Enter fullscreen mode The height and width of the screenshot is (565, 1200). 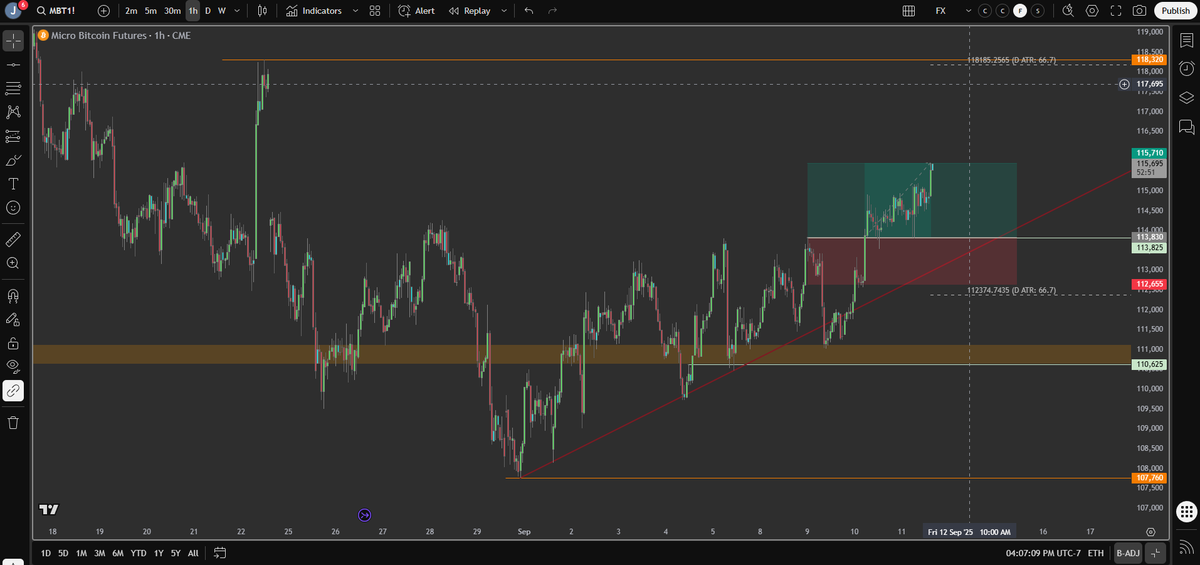pyautogui.click(x=1116, y=10)
